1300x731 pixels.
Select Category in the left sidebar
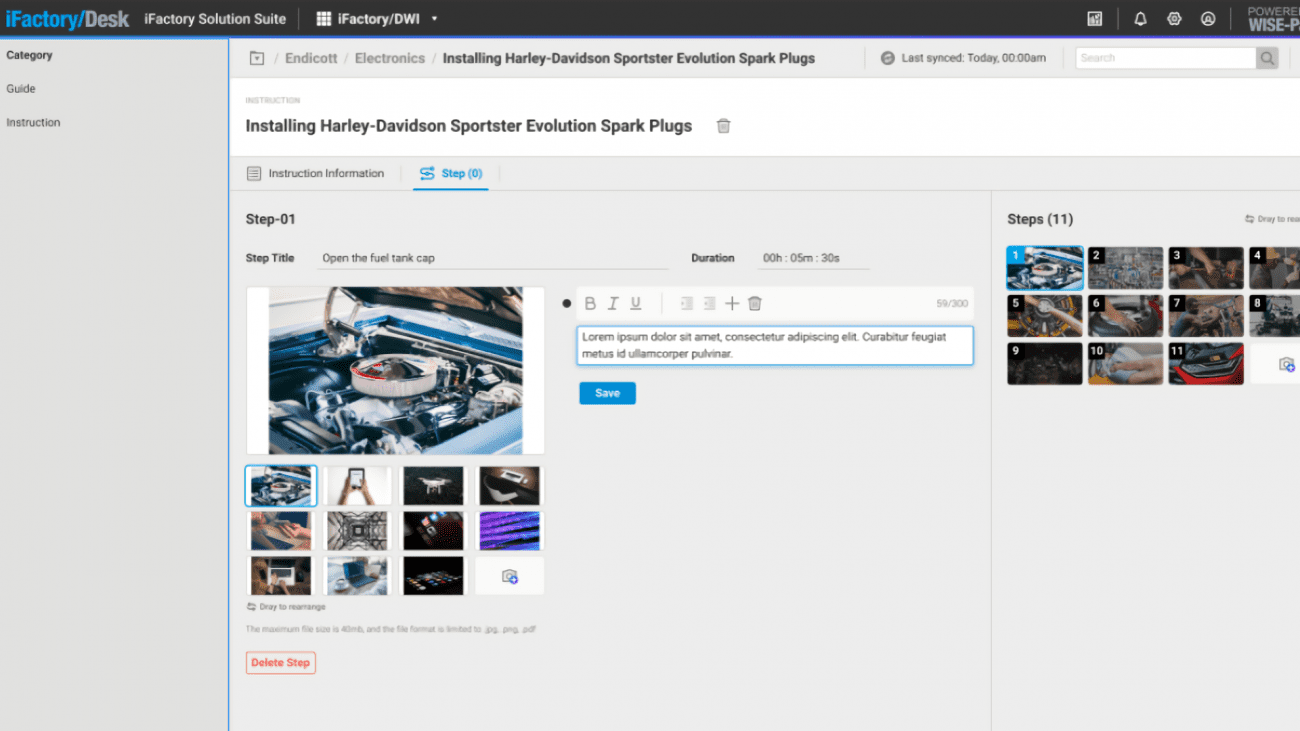[29, 55]
